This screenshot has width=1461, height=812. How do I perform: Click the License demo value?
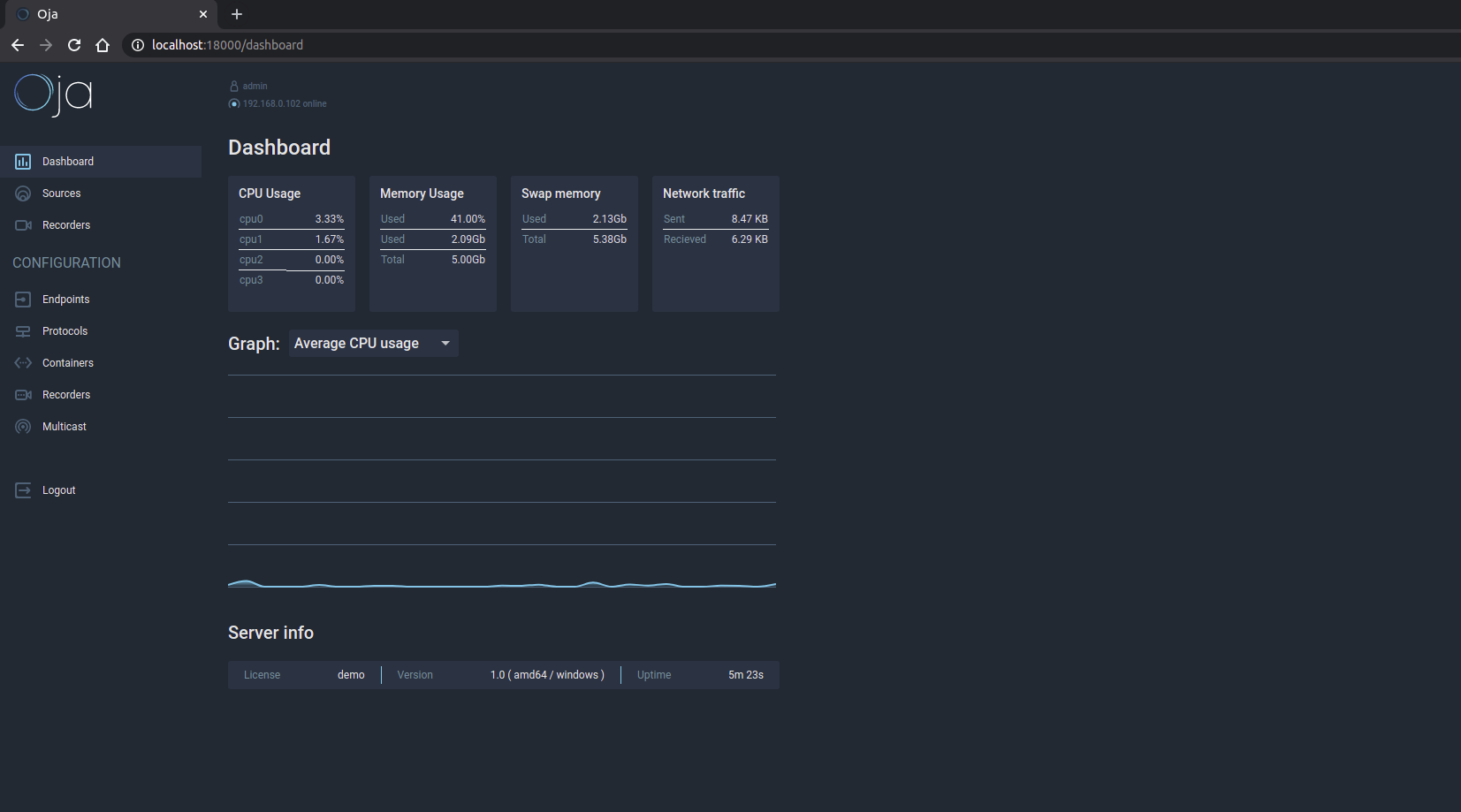[351, 675]
